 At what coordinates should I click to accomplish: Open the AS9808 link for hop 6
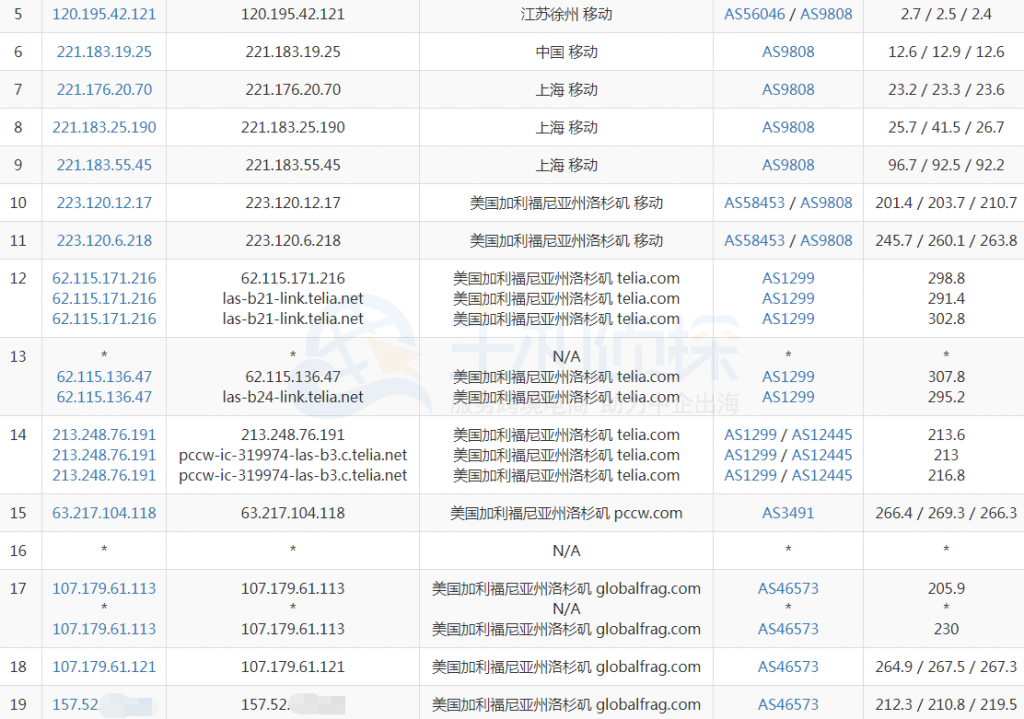pyautogui.click(x=788, y=52)
